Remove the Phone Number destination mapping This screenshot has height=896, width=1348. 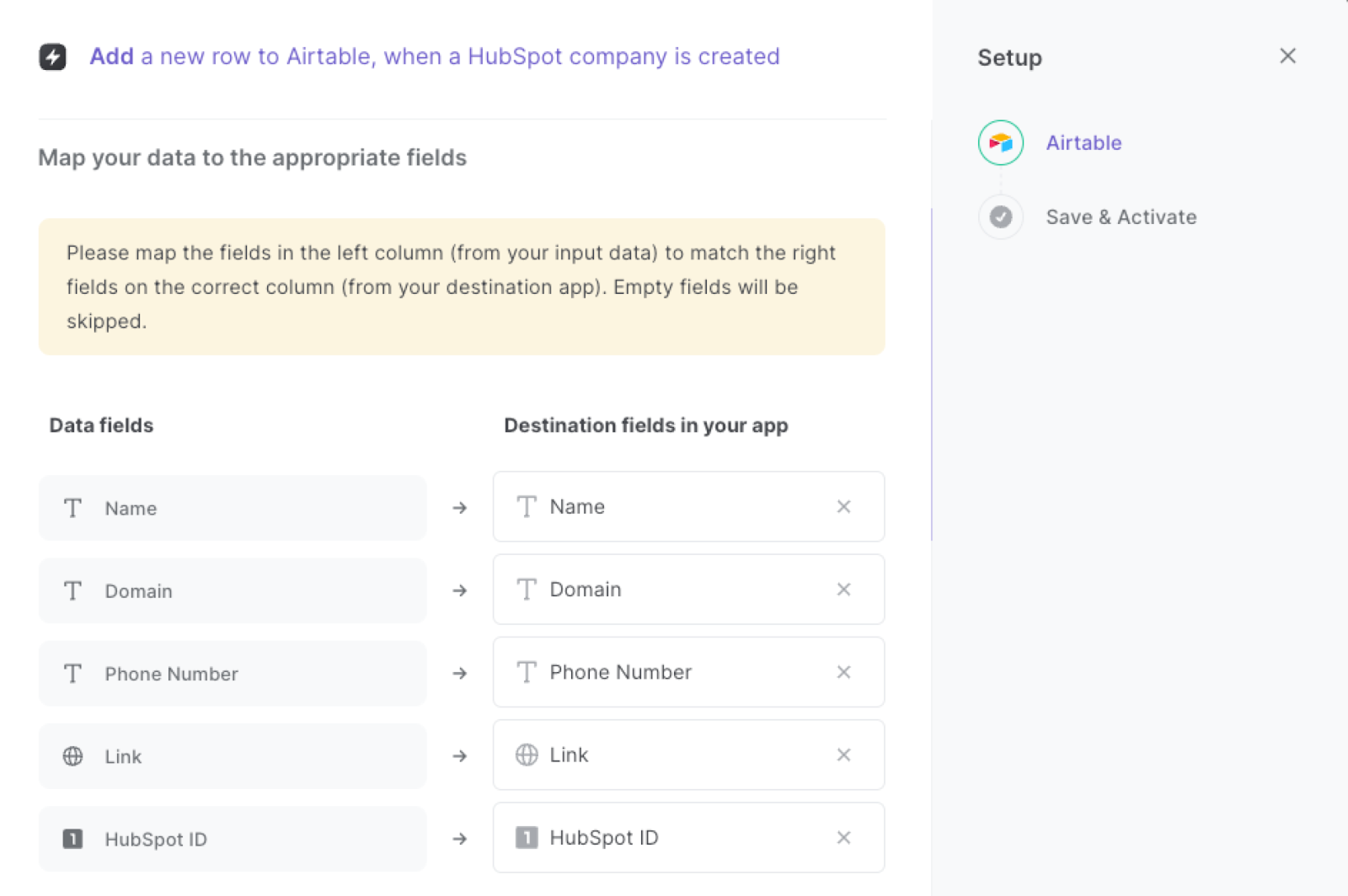[x=843, y=672]
